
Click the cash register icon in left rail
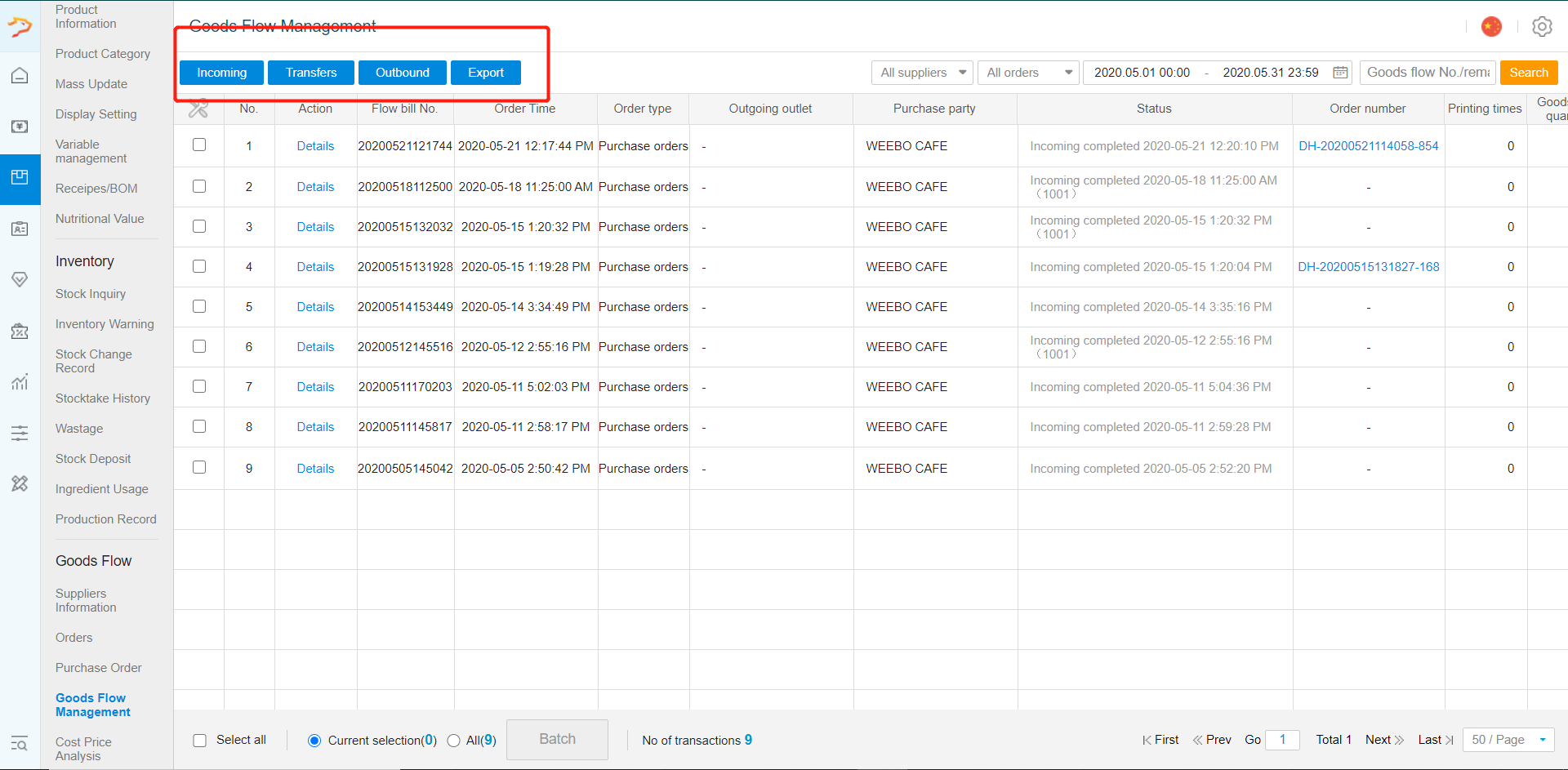tap(20, 127)
